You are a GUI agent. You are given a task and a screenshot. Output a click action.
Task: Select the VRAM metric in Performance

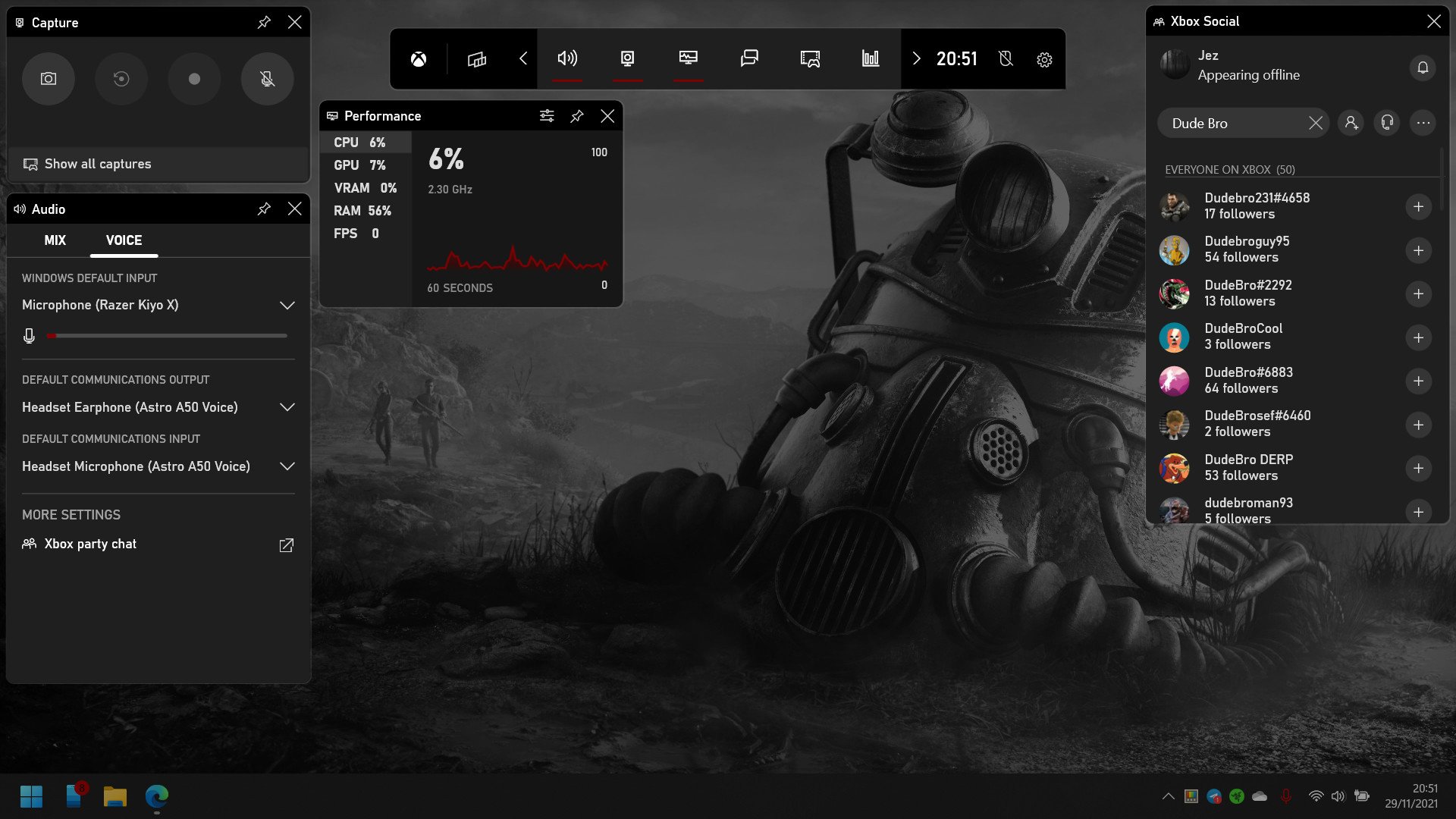tap(366, 188)
